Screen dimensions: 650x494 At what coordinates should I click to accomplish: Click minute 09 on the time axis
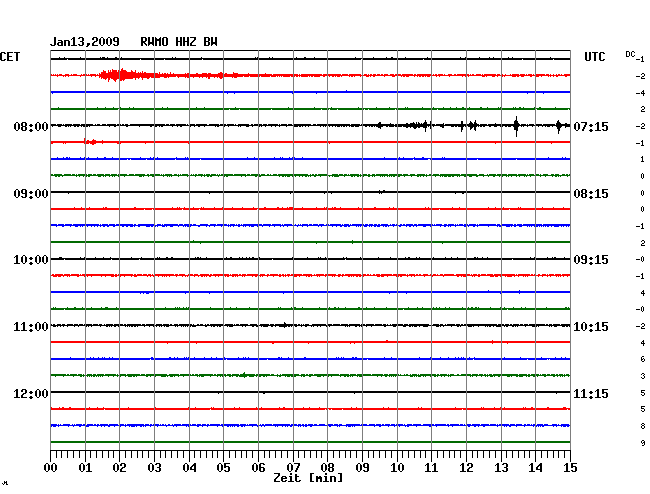[362, 467]
